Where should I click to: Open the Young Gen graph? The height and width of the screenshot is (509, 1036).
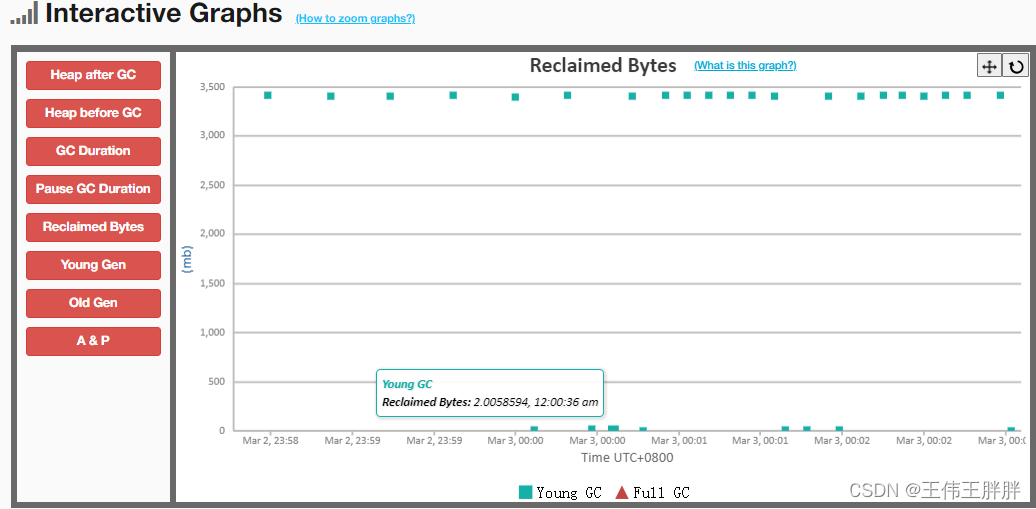pos(93,265)
